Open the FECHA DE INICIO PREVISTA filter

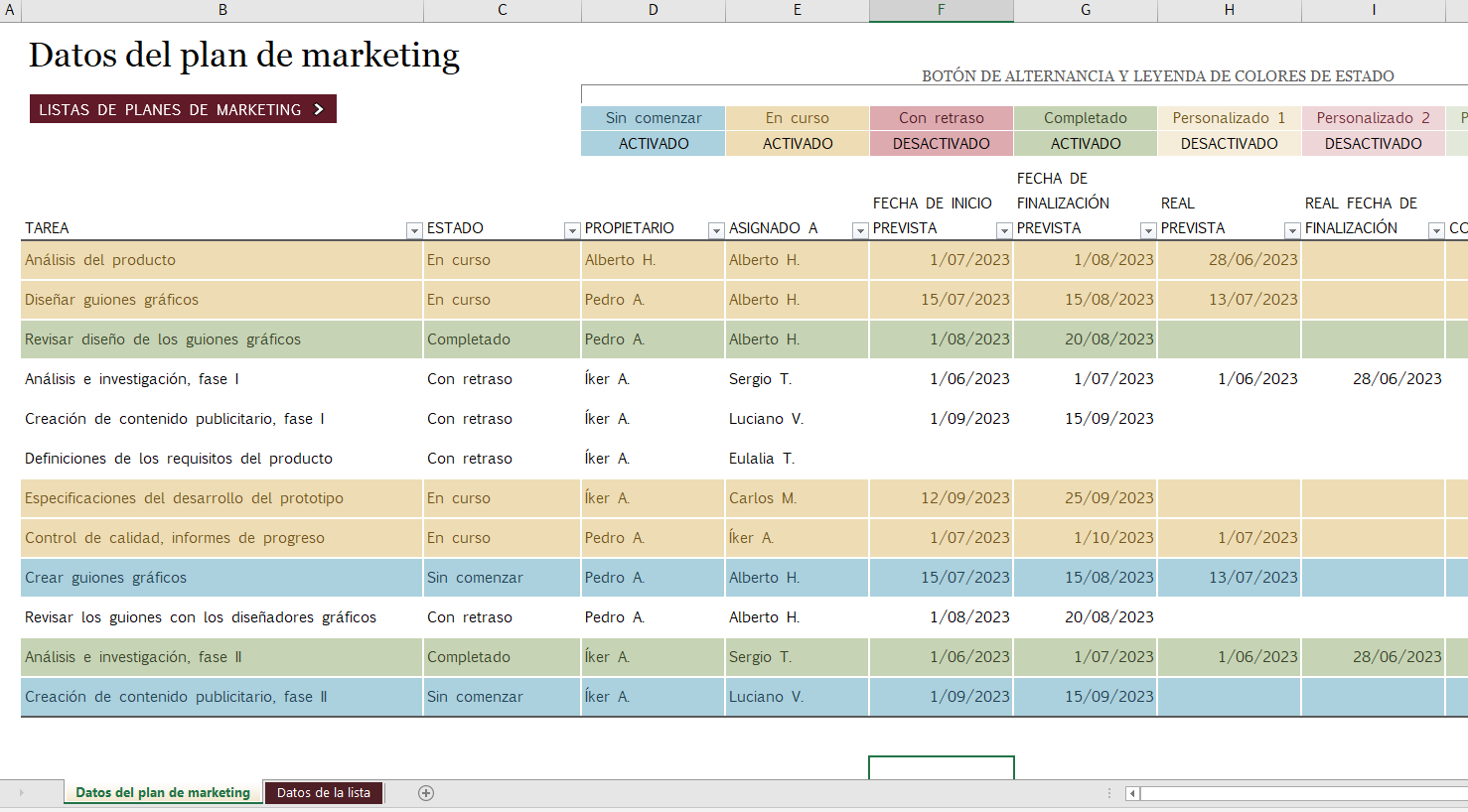pyautogui.click(x=1004, y=229)
